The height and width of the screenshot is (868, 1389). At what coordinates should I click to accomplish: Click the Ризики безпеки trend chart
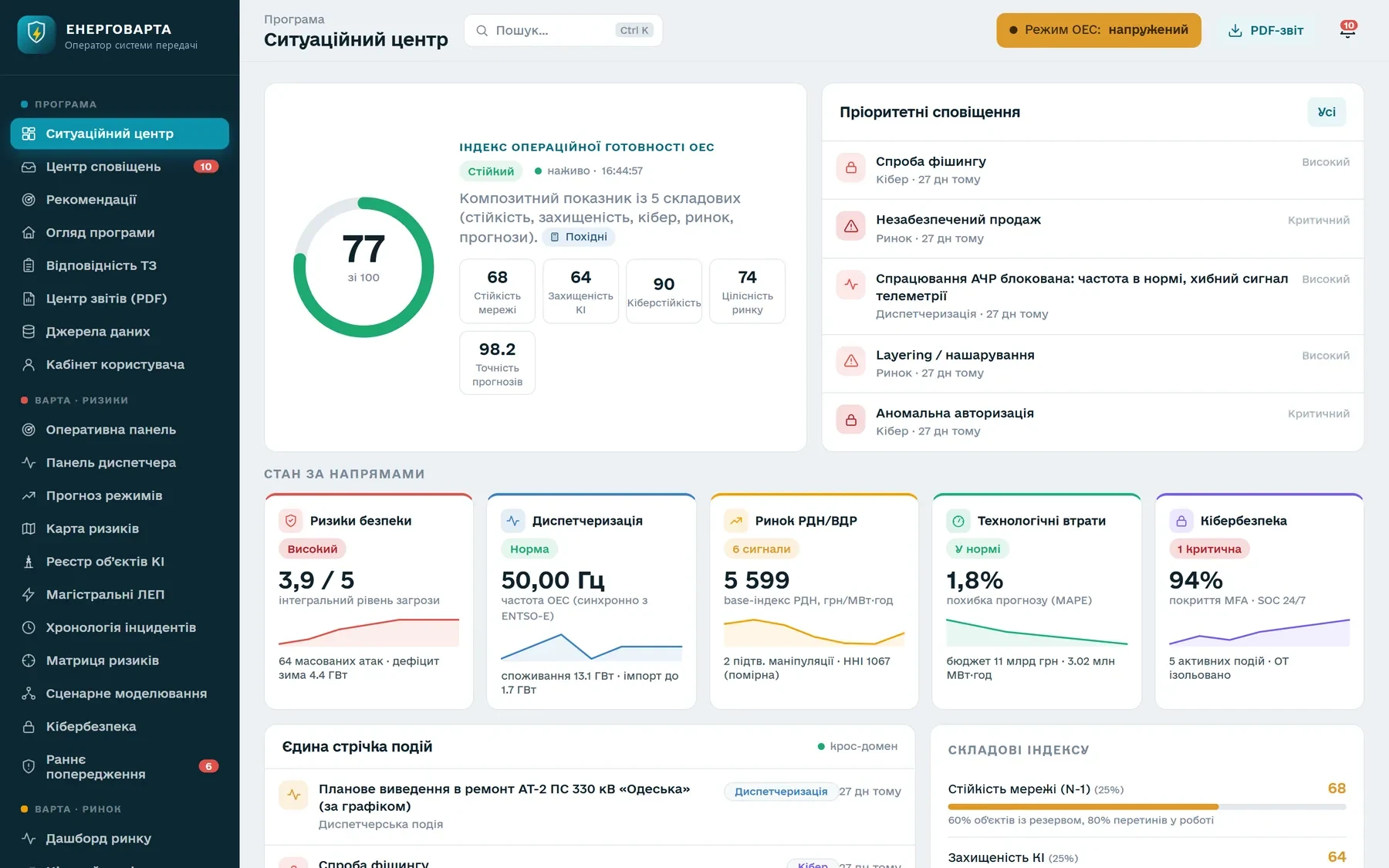click(369, 631)
